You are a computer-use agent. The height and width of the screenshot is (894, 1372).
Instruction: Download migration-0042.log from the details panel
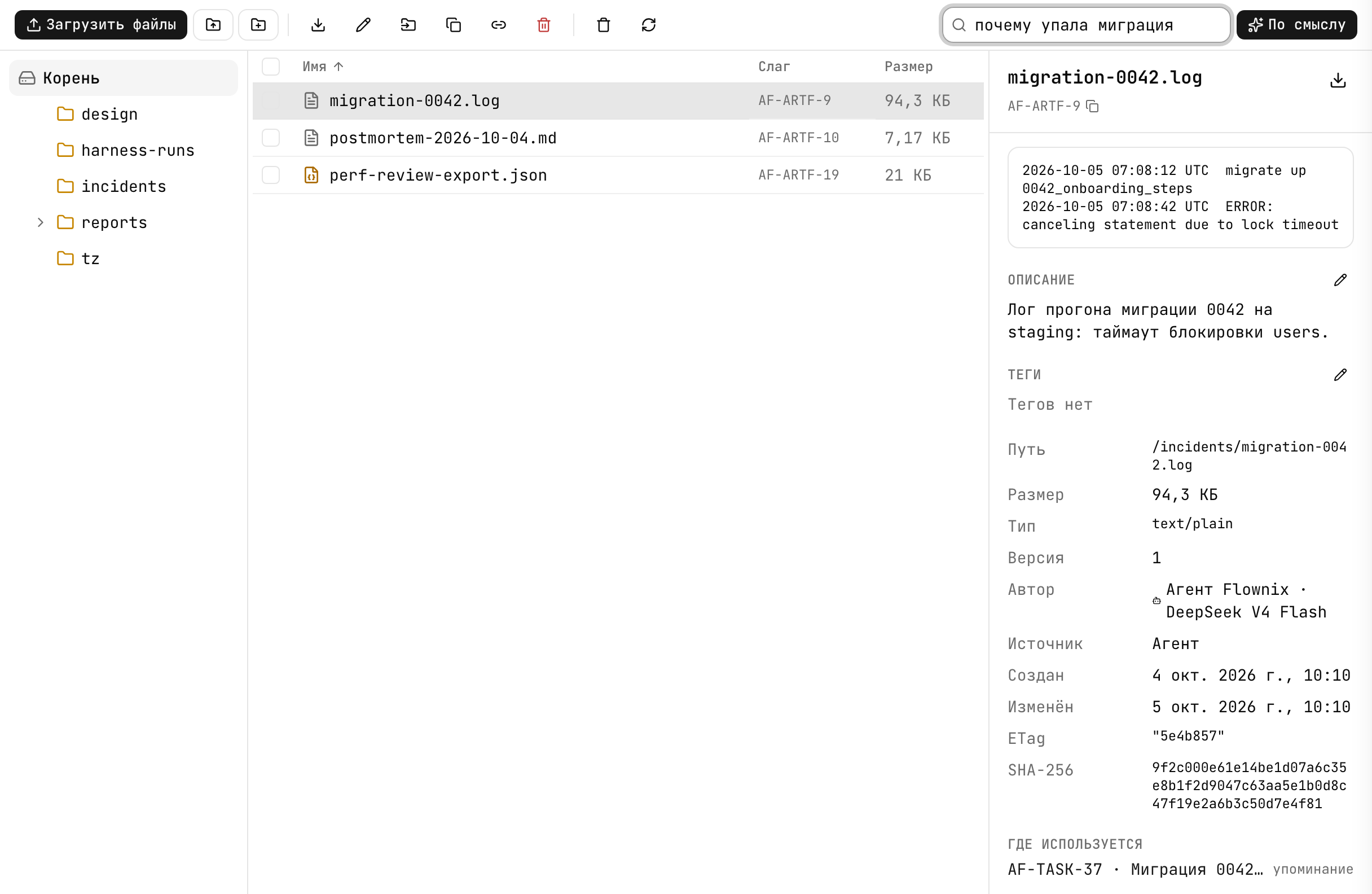click(x=1338, y=80)
